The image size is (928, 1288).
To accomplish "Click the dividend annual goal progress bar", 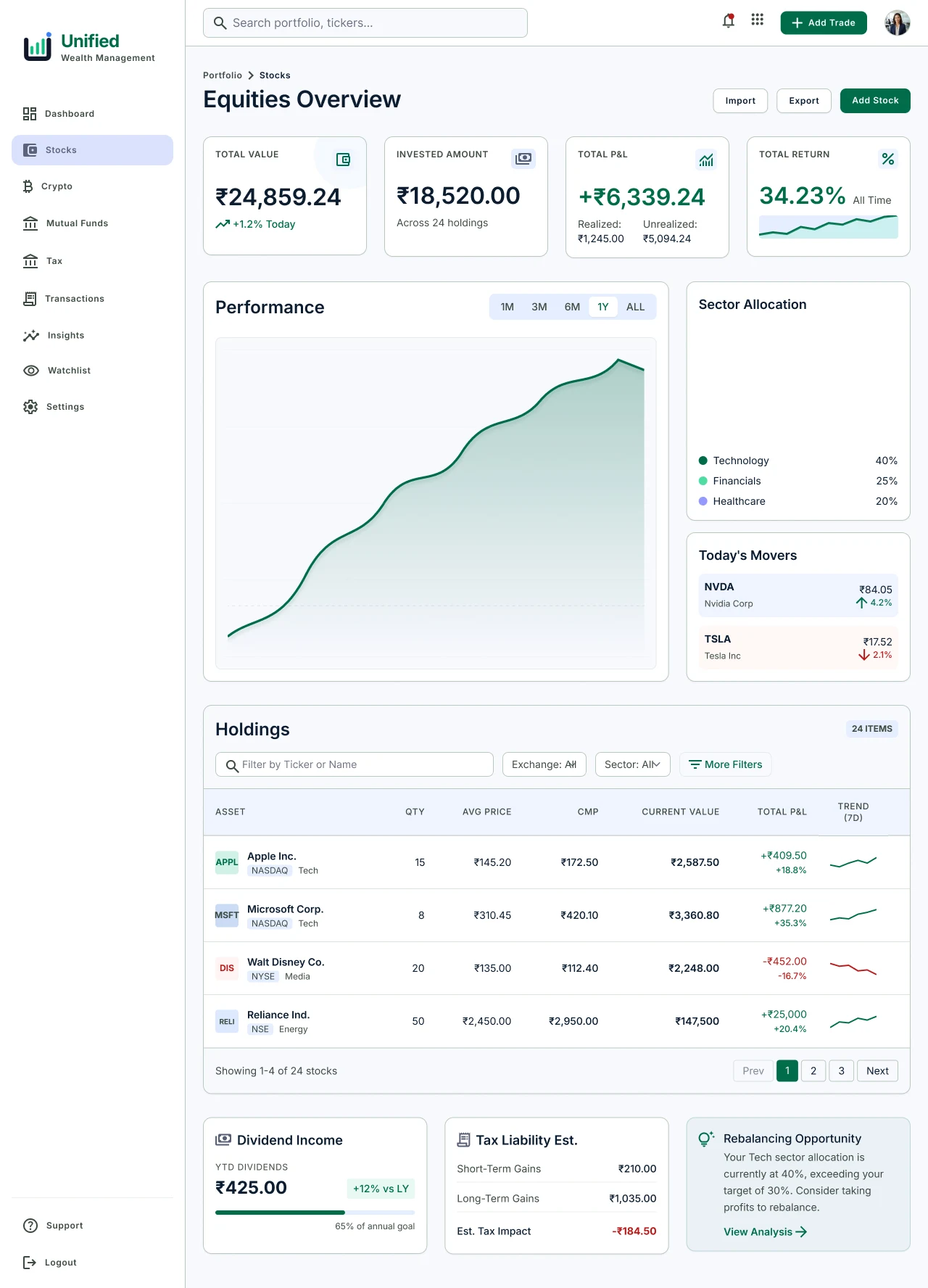I will 315,1213.
